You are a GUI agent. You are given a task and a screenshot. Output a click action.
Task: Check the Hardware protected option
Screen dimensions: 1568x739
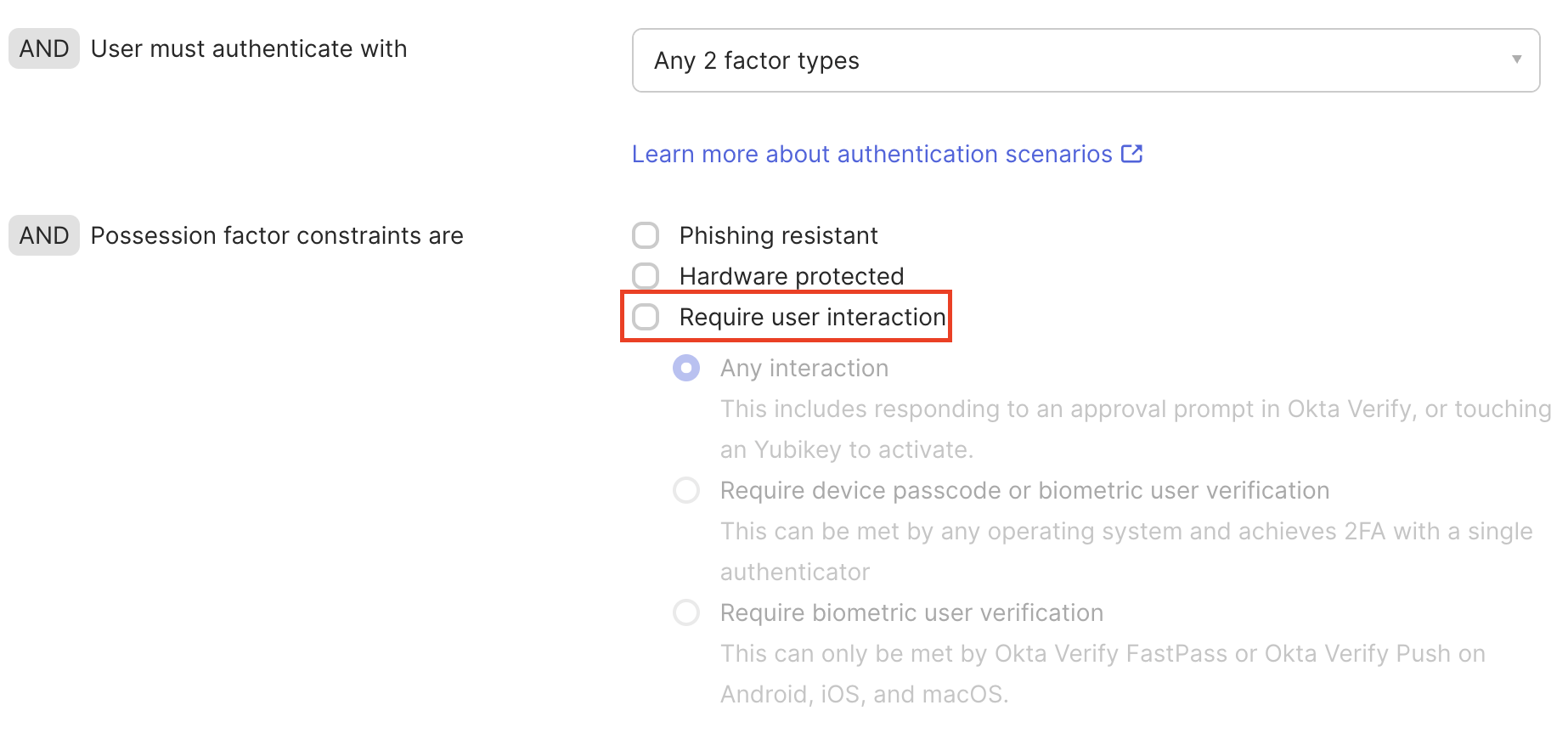(x=646, y=275)
